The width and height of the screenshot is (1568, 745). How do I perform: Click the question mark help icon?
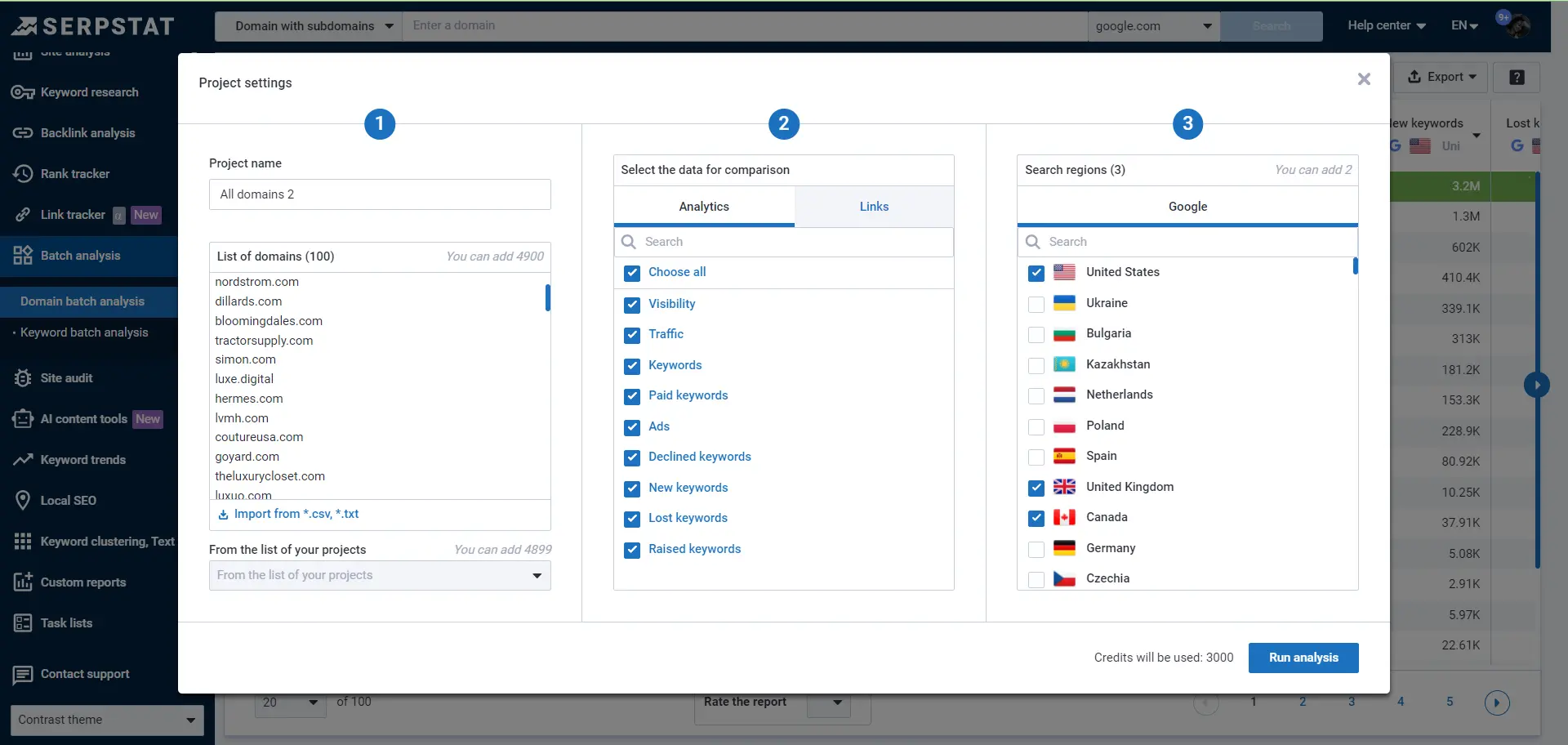click(1517, 78)
